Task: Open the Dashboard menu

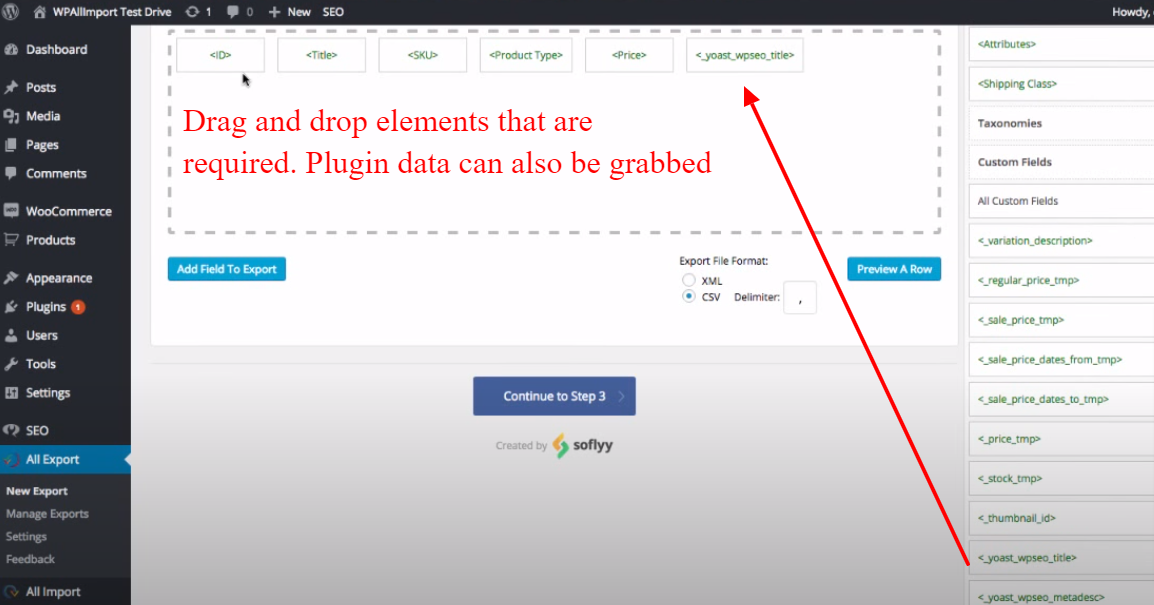Action: (x=57, y=49)
